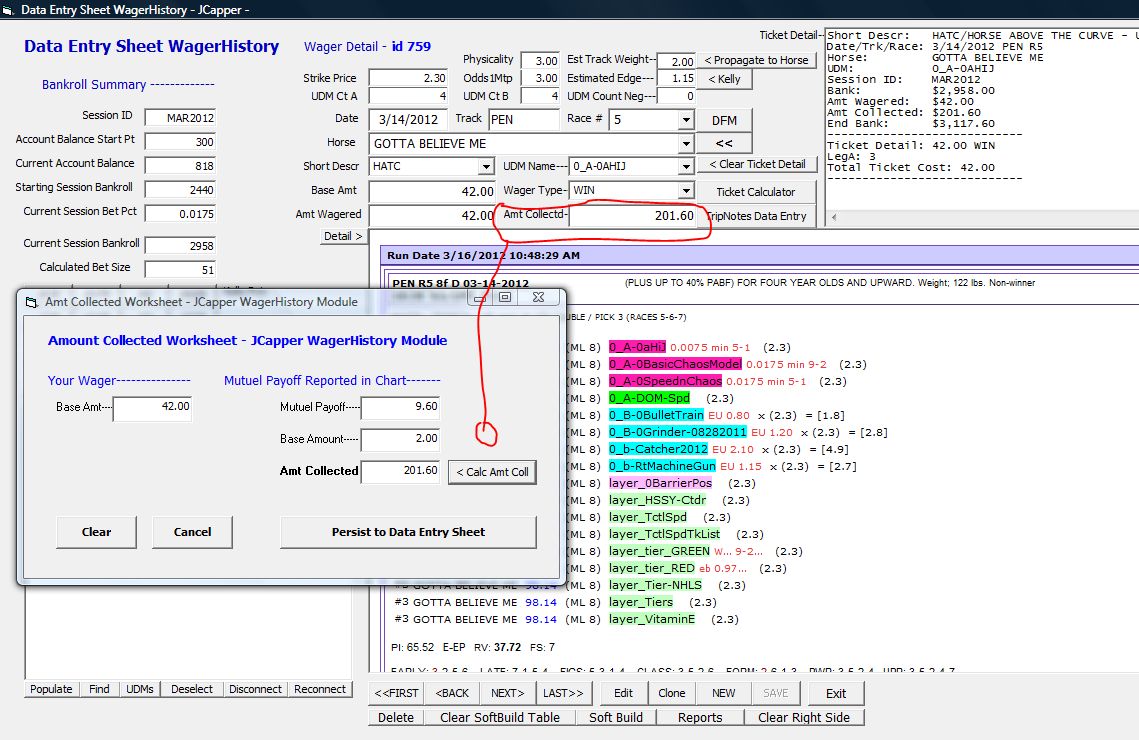Select the 0_B-0BulletTrain entry
This screenshot has height=740, width=1139.
[656, 415]
